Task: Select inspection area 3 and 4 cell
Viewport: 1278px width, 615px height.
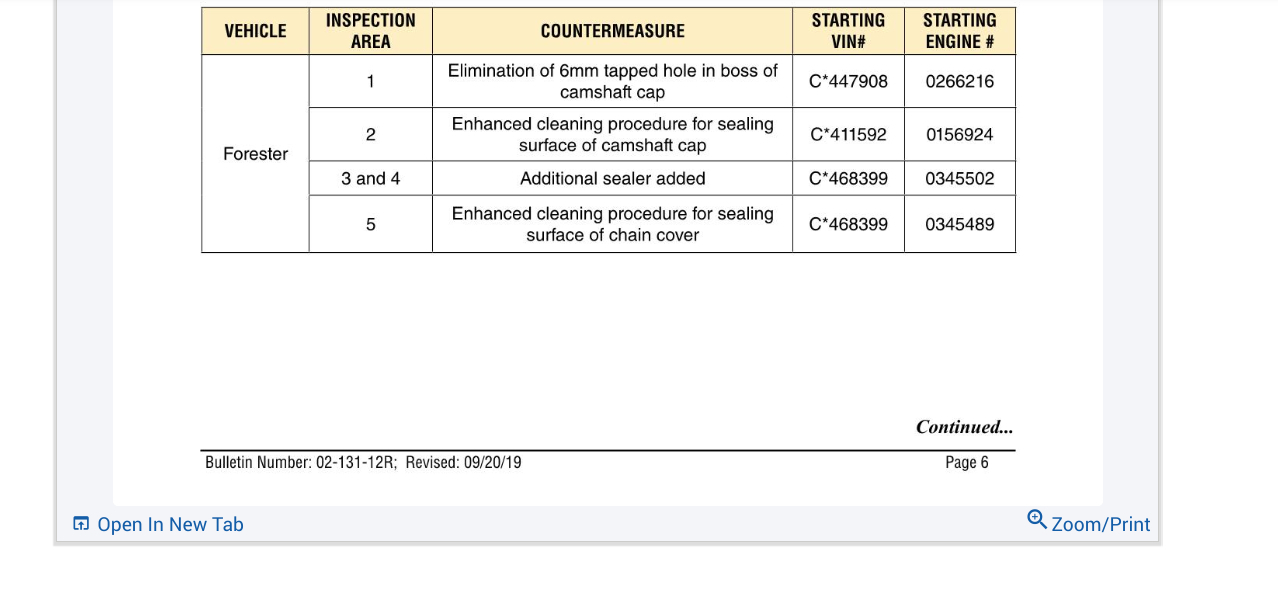Action: [370, 178]
